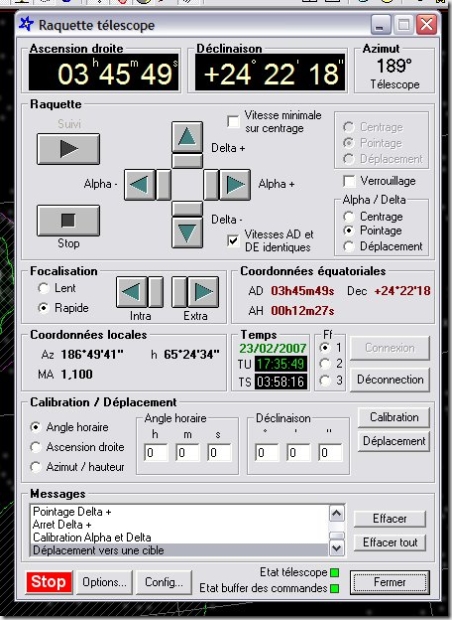Screen dimensions: 452x620
Task: Click the red Stop emergency button
Action: (49, 582)
